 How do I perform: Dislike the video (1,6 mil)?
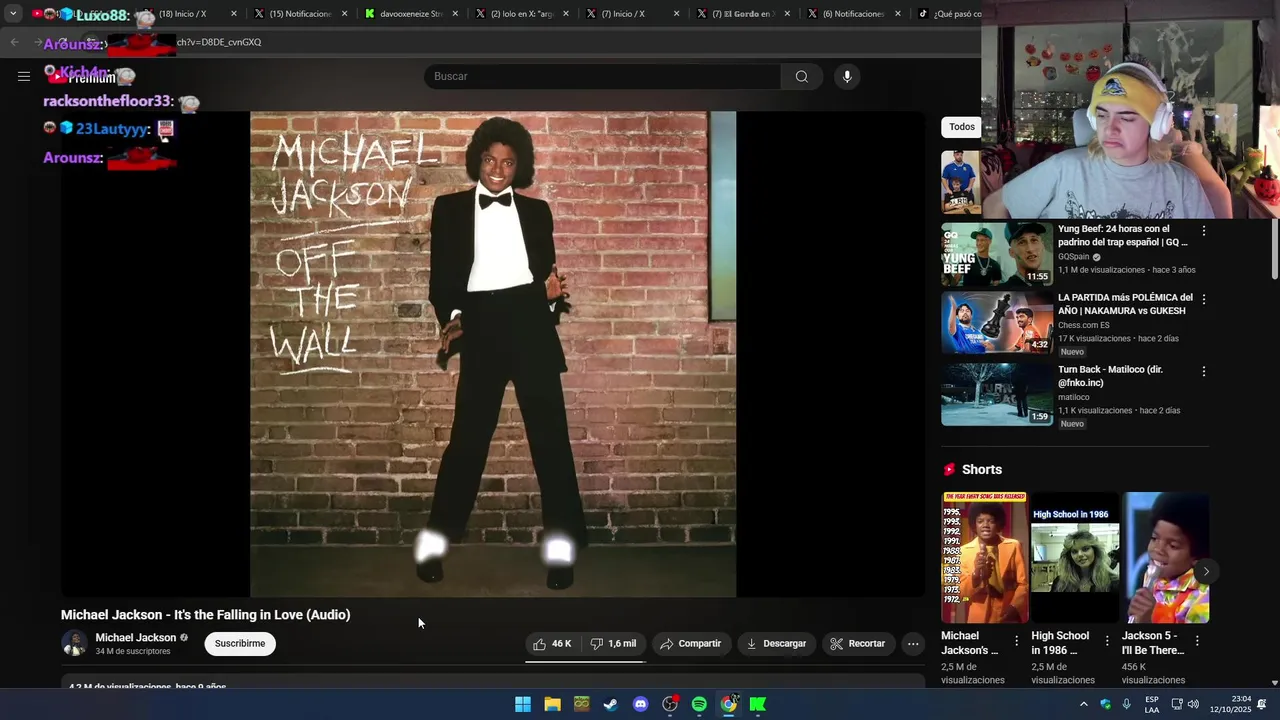[613, 644]
